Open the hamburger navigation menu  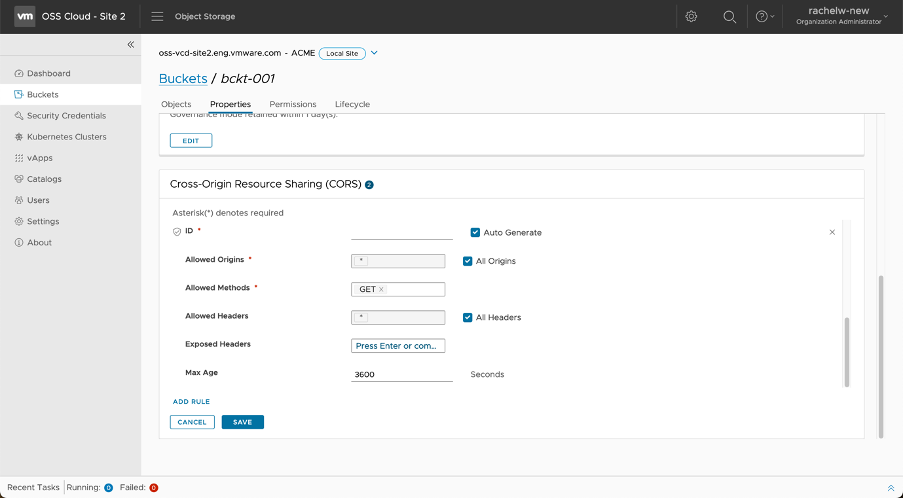(157, 17)
